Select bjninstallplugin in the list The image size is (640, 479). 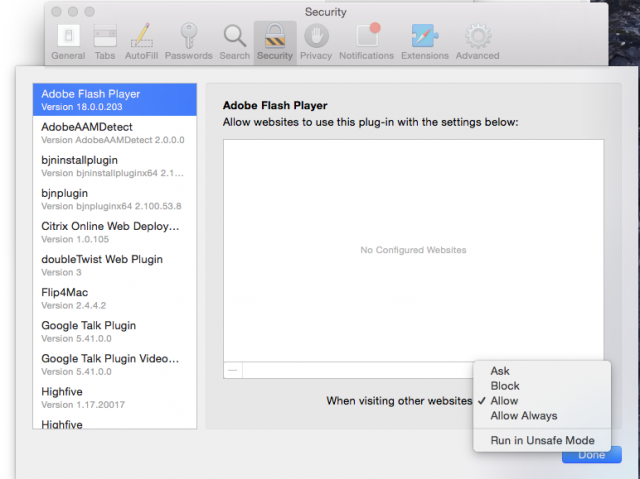[x=115, y=166]
